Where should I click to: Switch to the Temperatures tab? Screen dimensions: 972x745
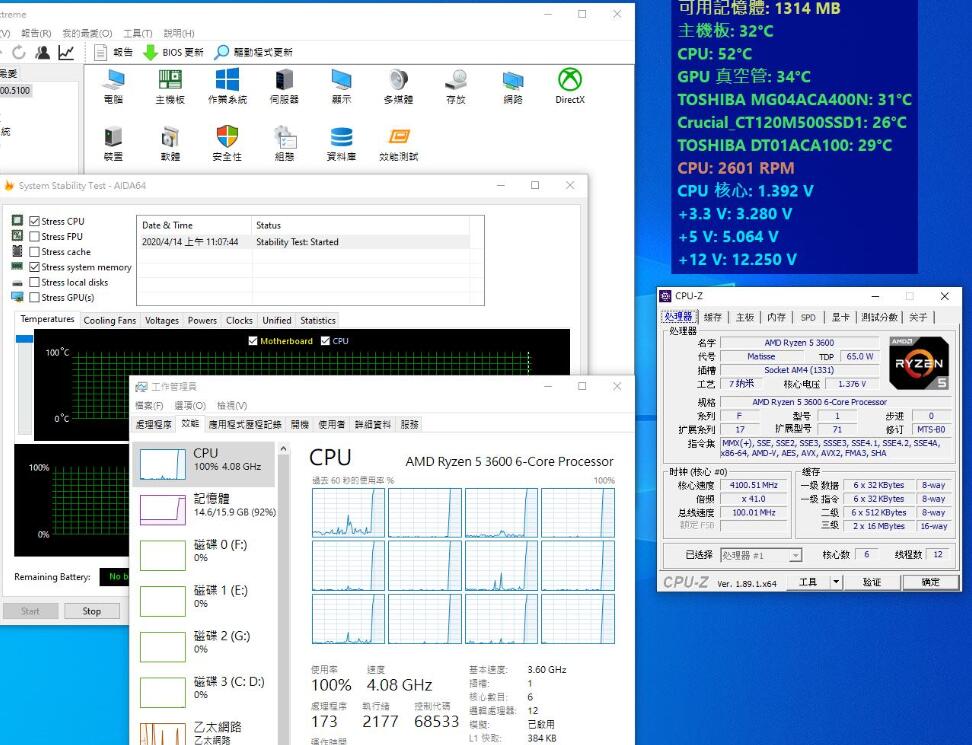point(47,319)
